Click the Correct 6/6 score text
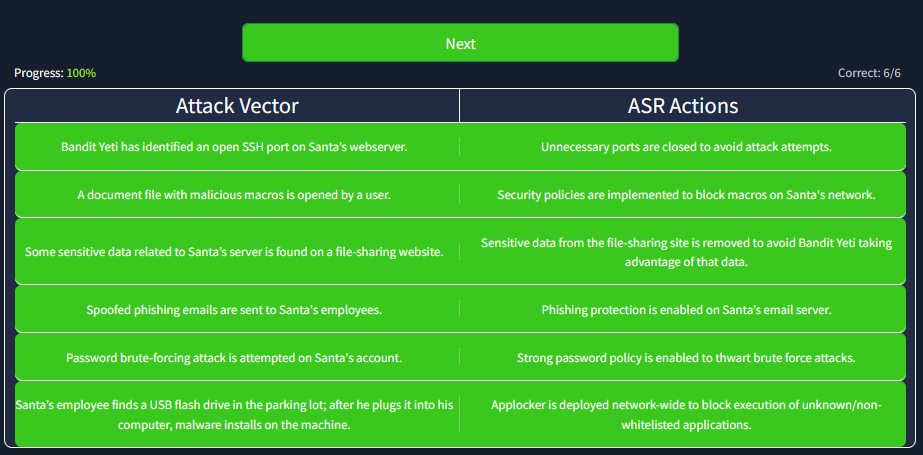The width and height of the screenshot is (923, 455). [869, 73]
